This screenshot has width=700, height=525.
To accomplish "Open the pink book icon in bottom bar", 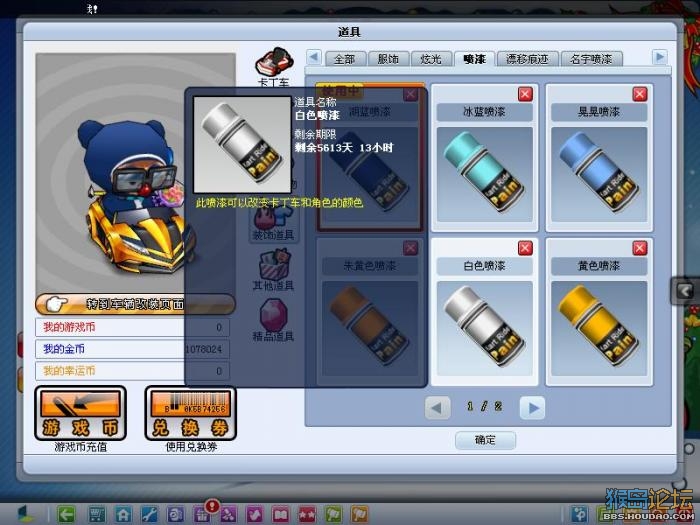I will pos(280,514).
